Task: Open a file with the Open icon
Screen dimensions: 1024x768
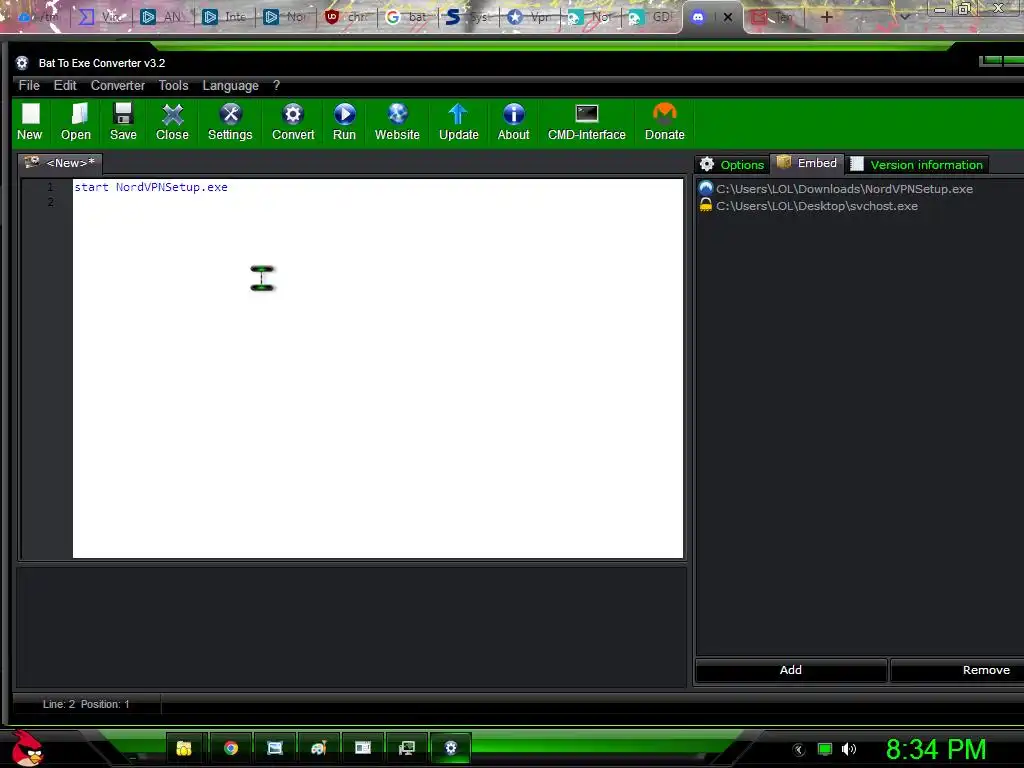Action: pyautogui.click(x=76, y=121)
